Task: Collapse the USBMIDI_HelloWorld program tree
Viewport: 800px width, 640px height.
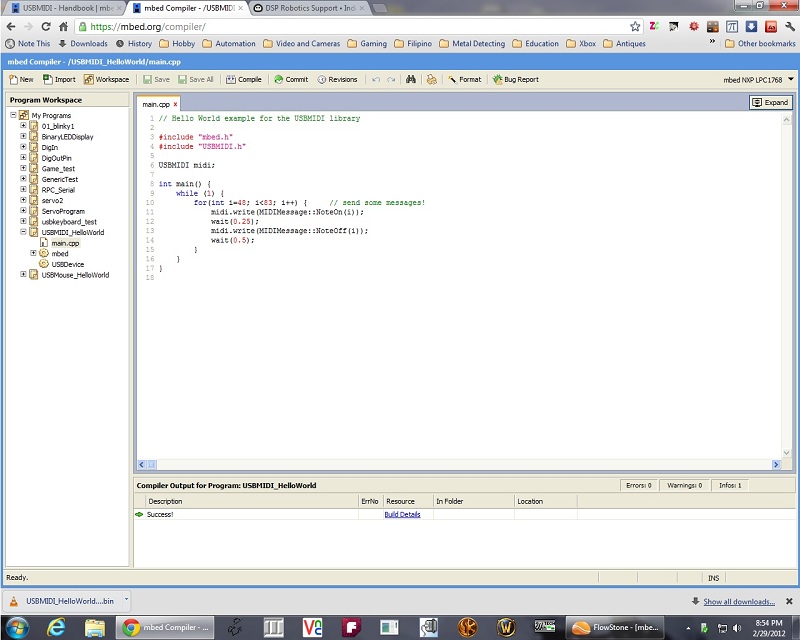Action: click(24, 232)
